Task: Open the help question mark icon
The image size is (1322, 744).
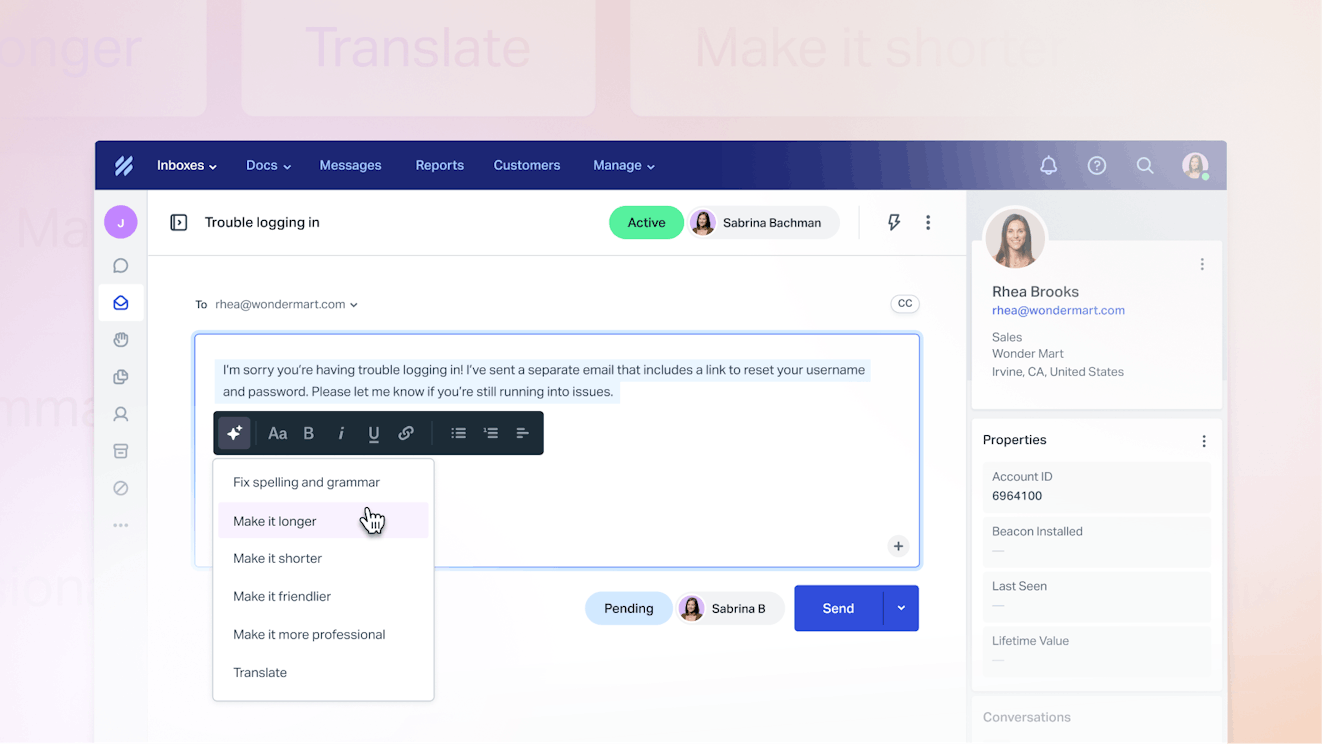Action: tap(1097, 166)
